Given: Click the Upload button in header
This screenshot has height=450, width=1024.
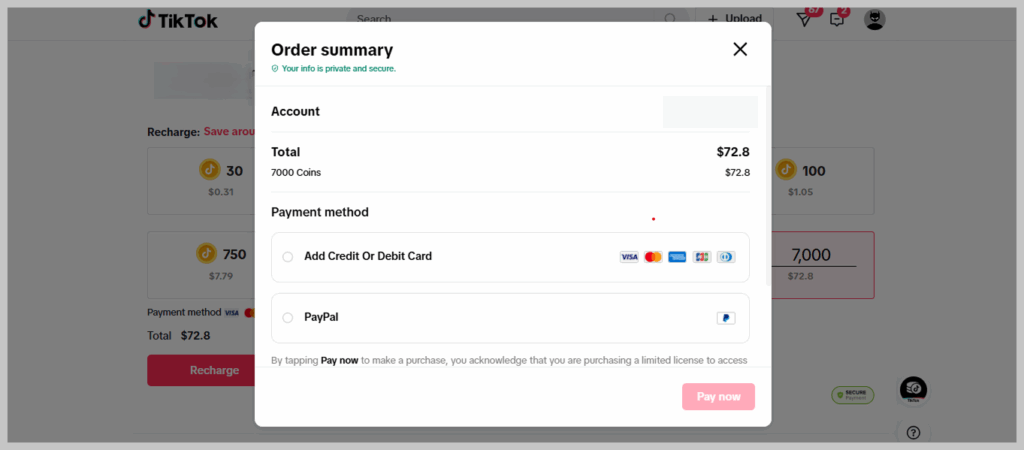Looking at the screenshot, I should (735, 19).
